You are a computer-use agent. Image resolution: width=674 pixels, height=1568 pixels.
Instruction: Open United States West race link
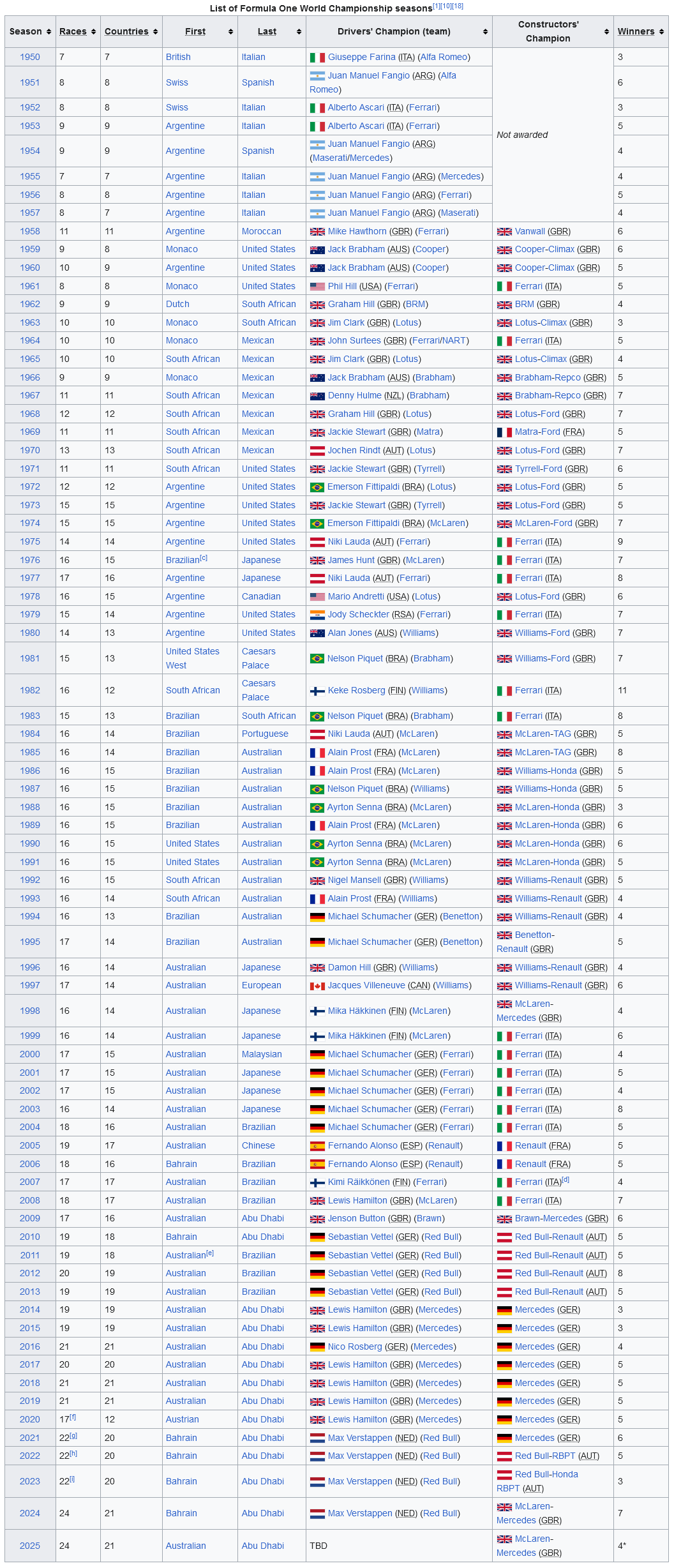193,658
